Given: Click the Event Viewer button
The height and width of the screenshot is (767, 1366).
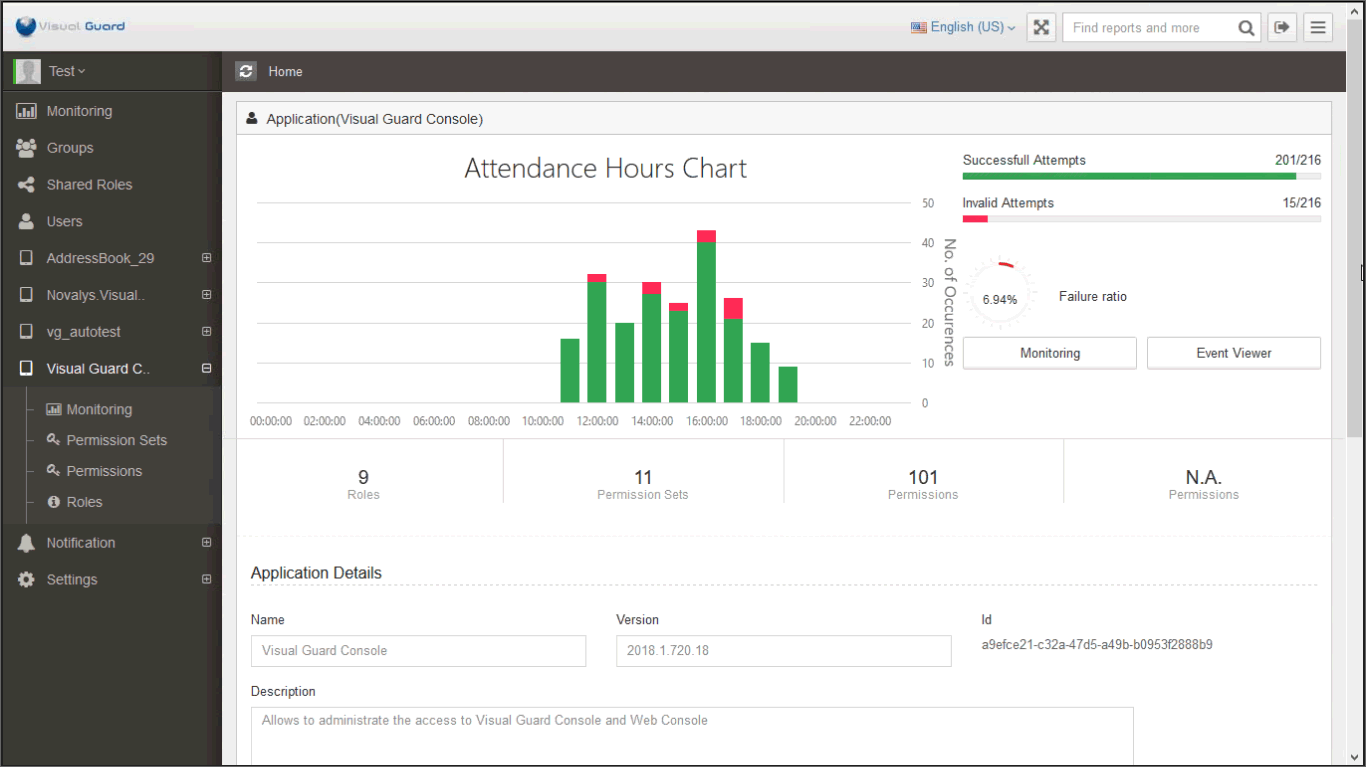Looking at the screenshot, I should coord(1233,353).
